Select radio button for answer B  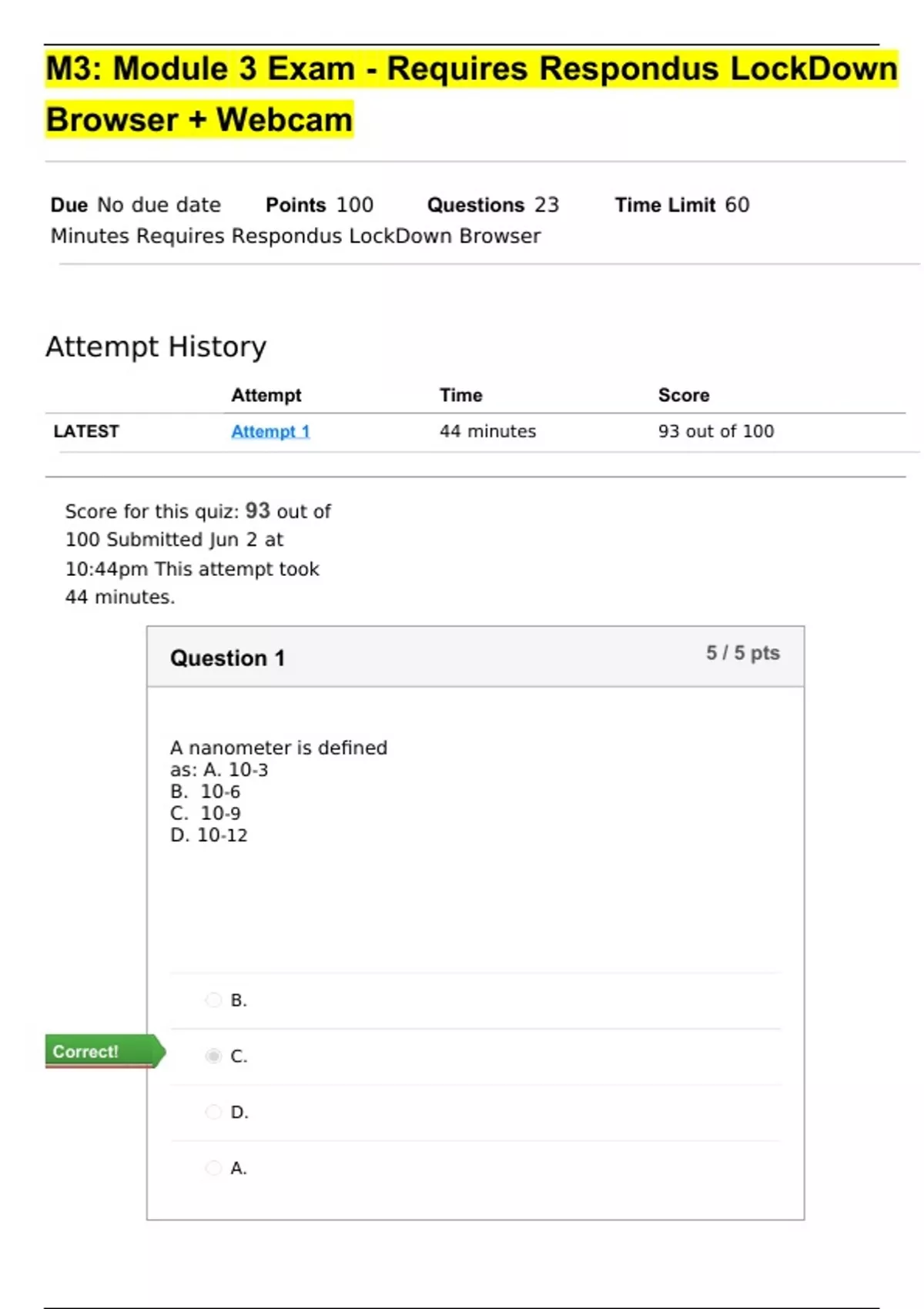coord(213,1000)
